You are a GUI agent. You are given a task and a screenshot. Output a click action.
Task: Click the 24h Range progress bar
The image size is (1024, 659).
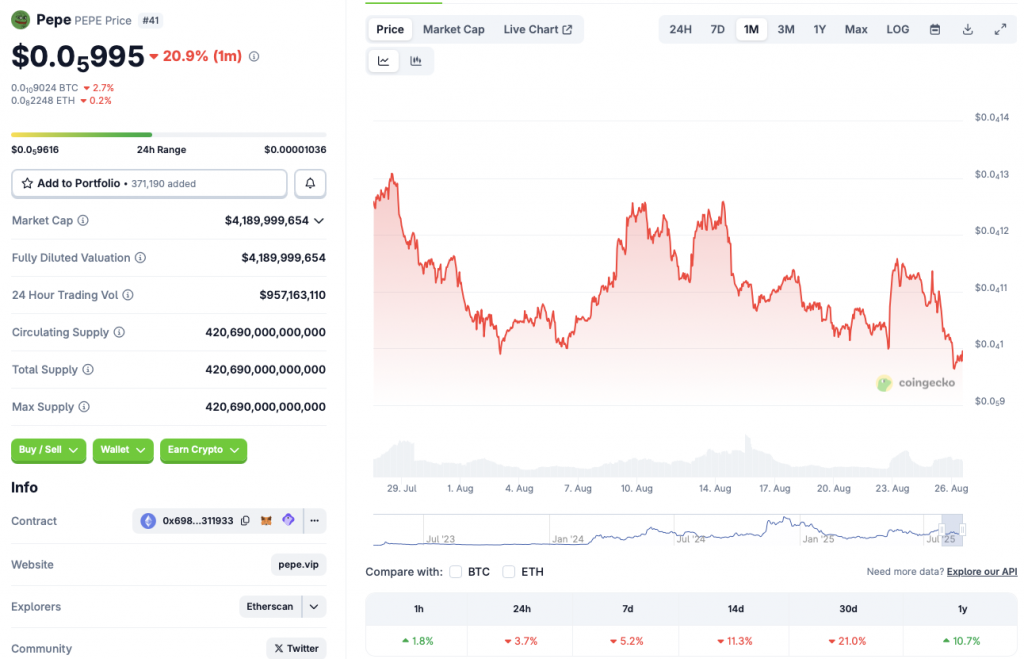pos(168,135)
